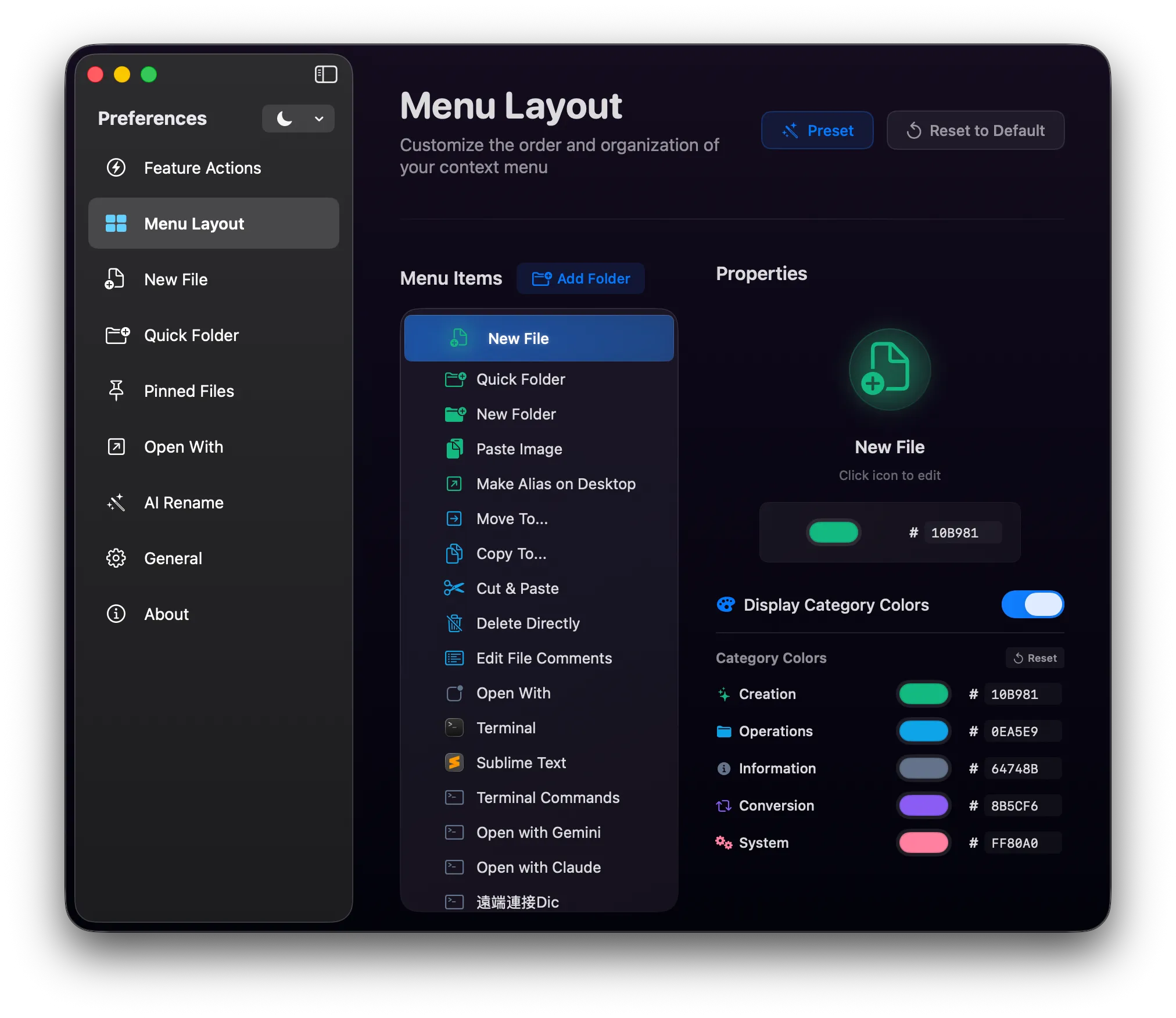Viewport: 1176px width, 1018px height.
Task: Click the Creation category color swatch
Action: pyautogui.click(x=923, y=694)
